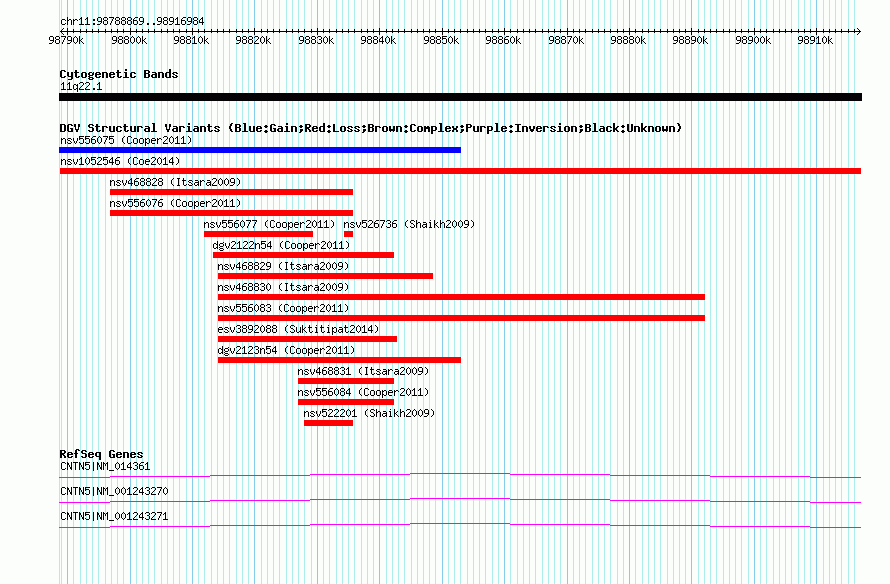Click the 98790k ruler tick label

click(x=66, y=40)
